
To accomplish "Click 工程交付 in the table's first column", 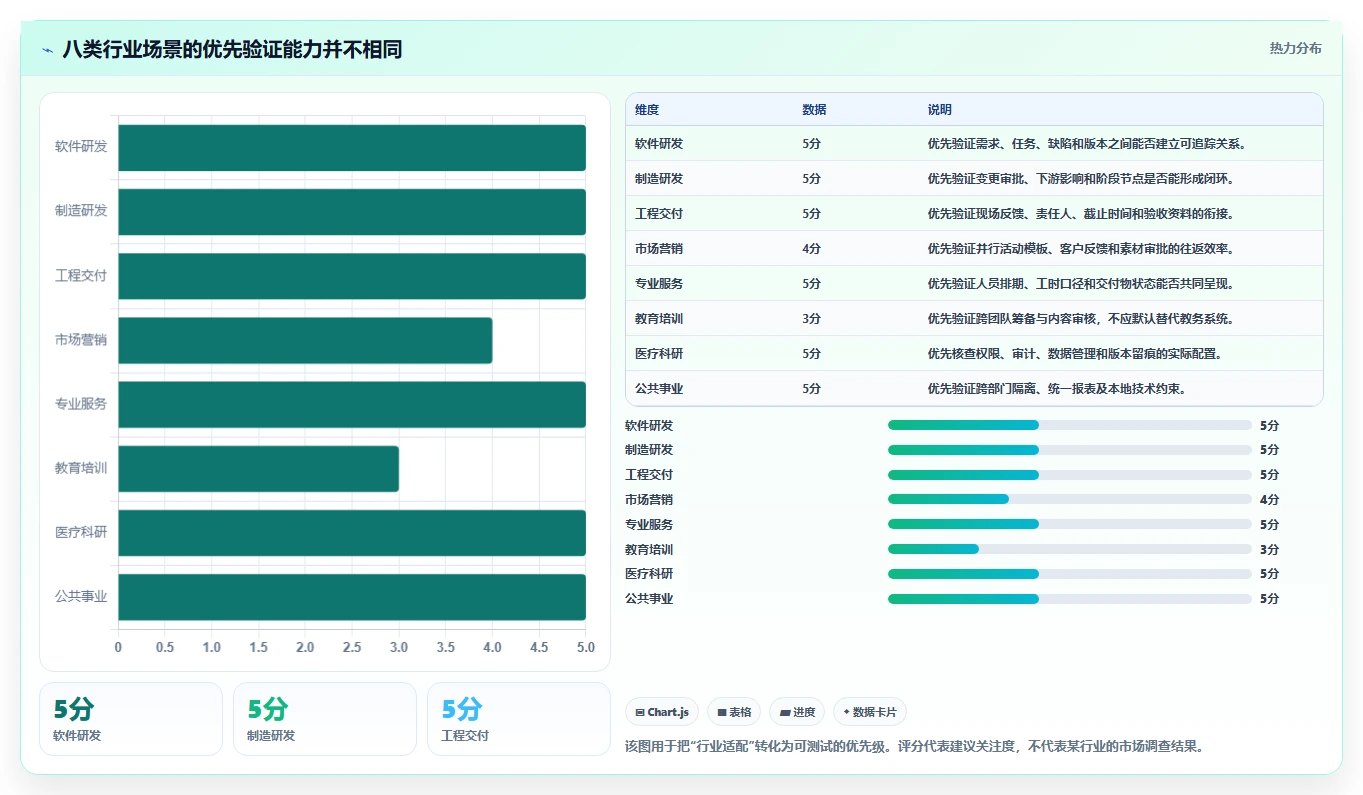I will point(659,214).
